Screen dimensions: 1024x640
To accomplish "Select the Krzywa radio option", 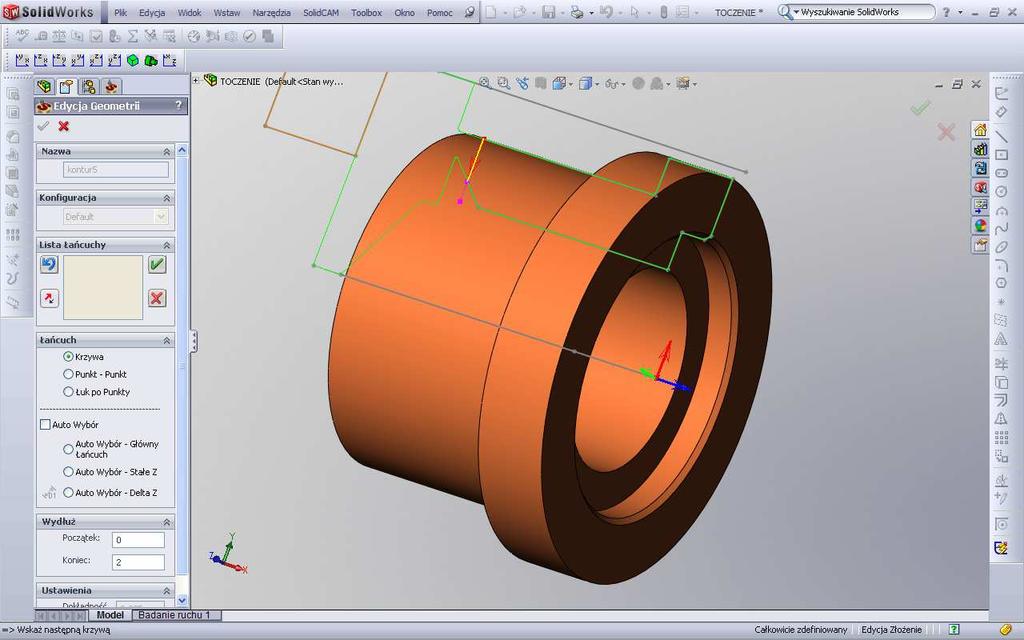I will [x=68, y=357].
